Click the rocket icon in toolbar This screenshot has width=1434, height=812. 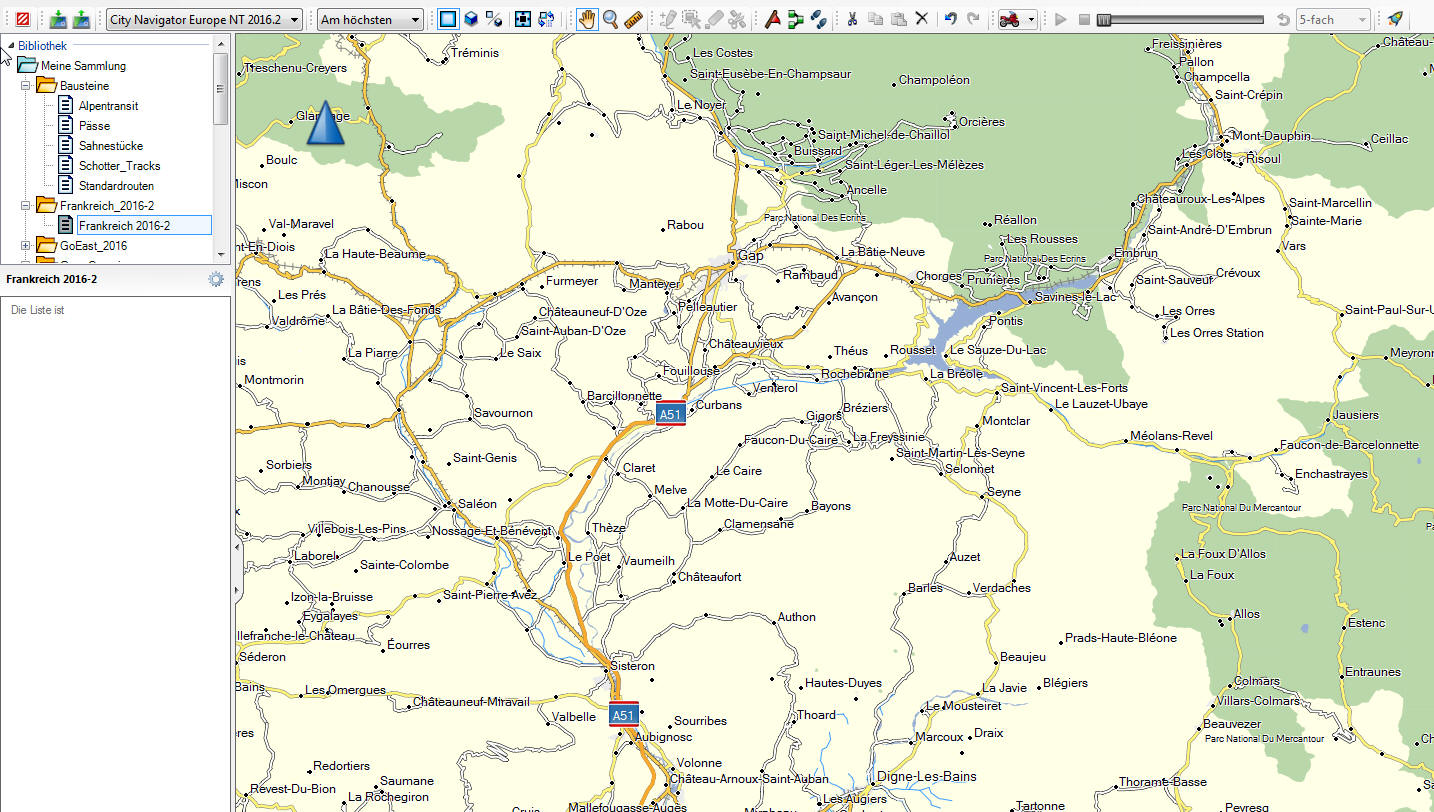1395,19
